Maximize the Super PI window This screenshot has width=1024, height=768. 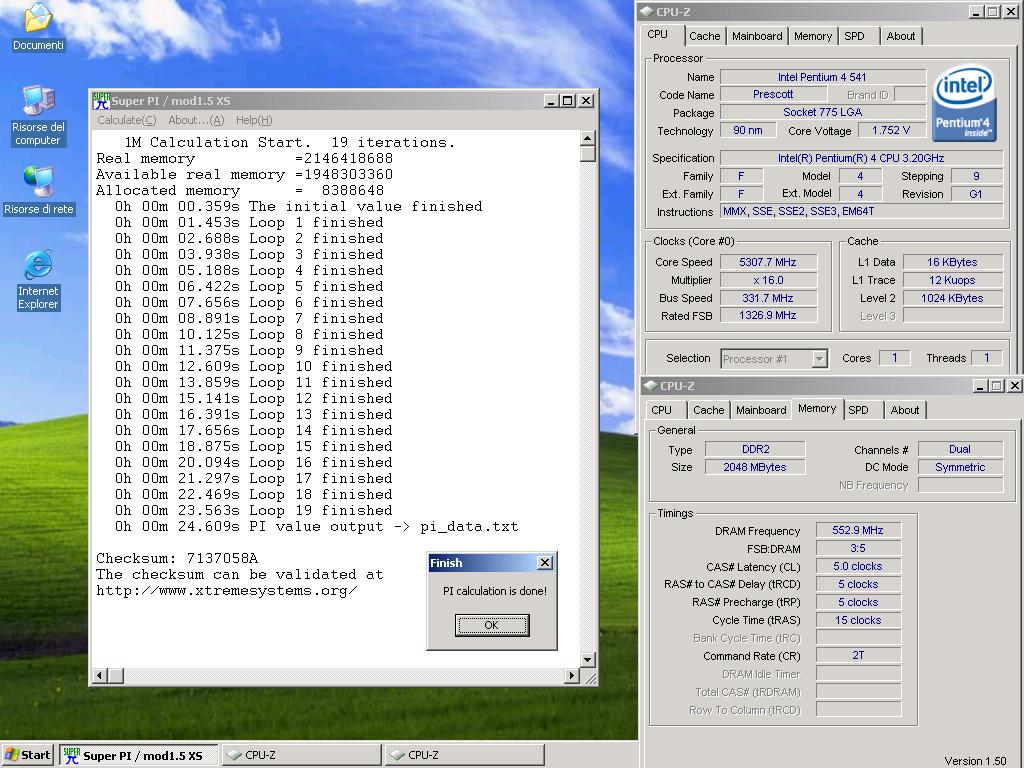coord(568,101)
